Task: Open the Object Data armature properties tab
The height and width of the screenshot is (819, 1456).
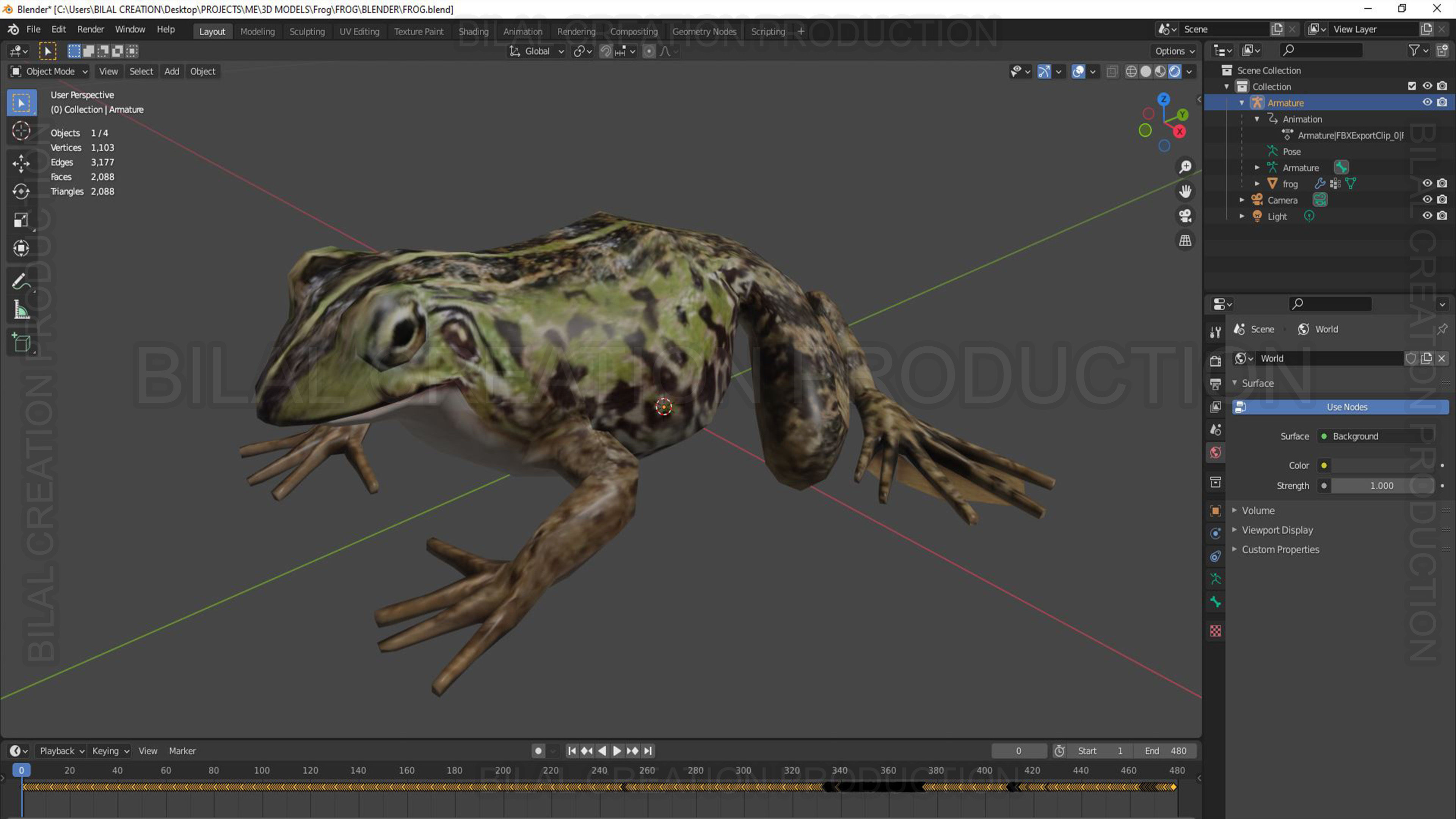Action: click(1215, 579)
